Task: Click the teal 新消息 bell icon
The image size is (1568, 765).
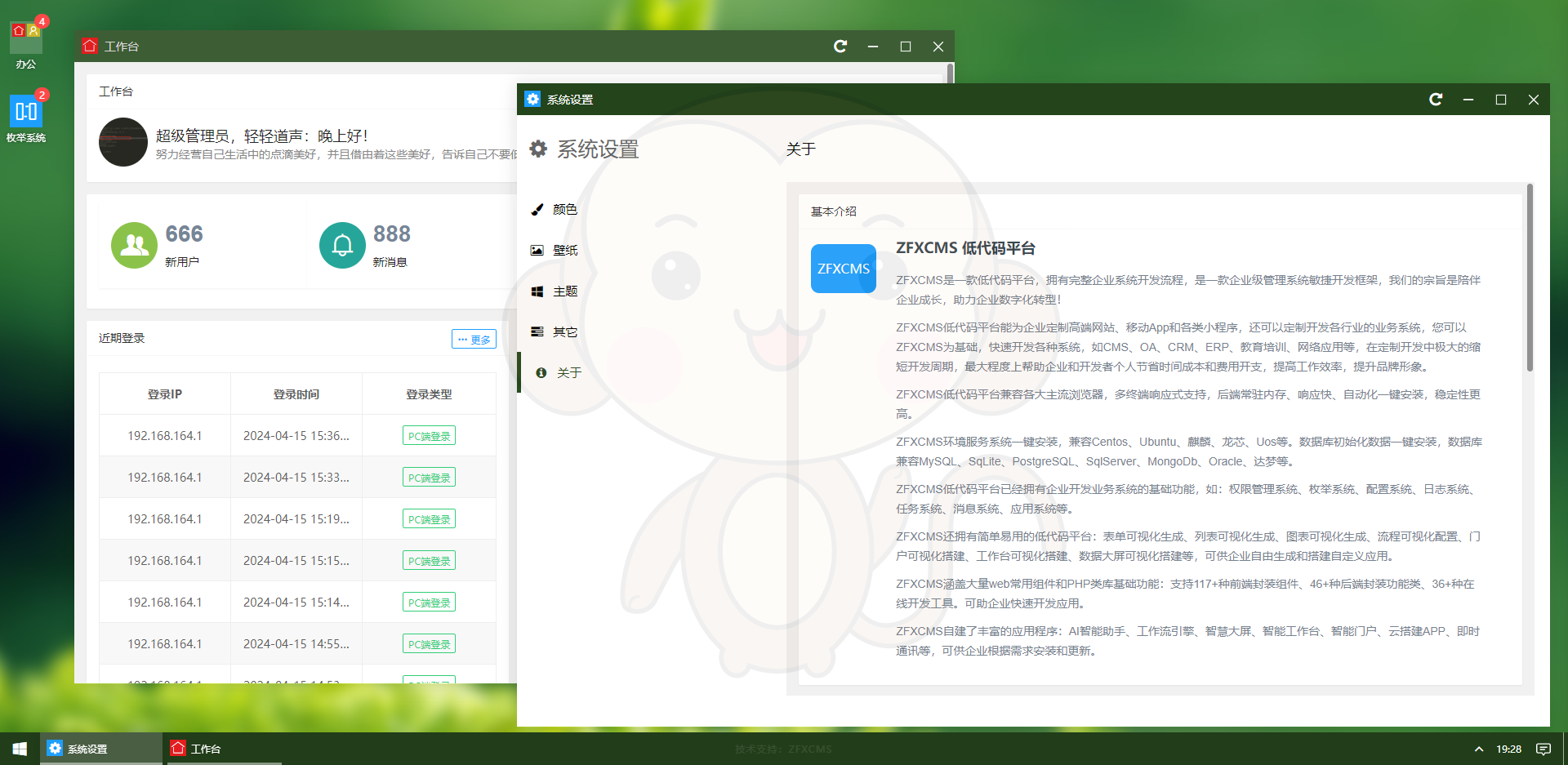Action: pyautogui.click(x=342, y=245)
